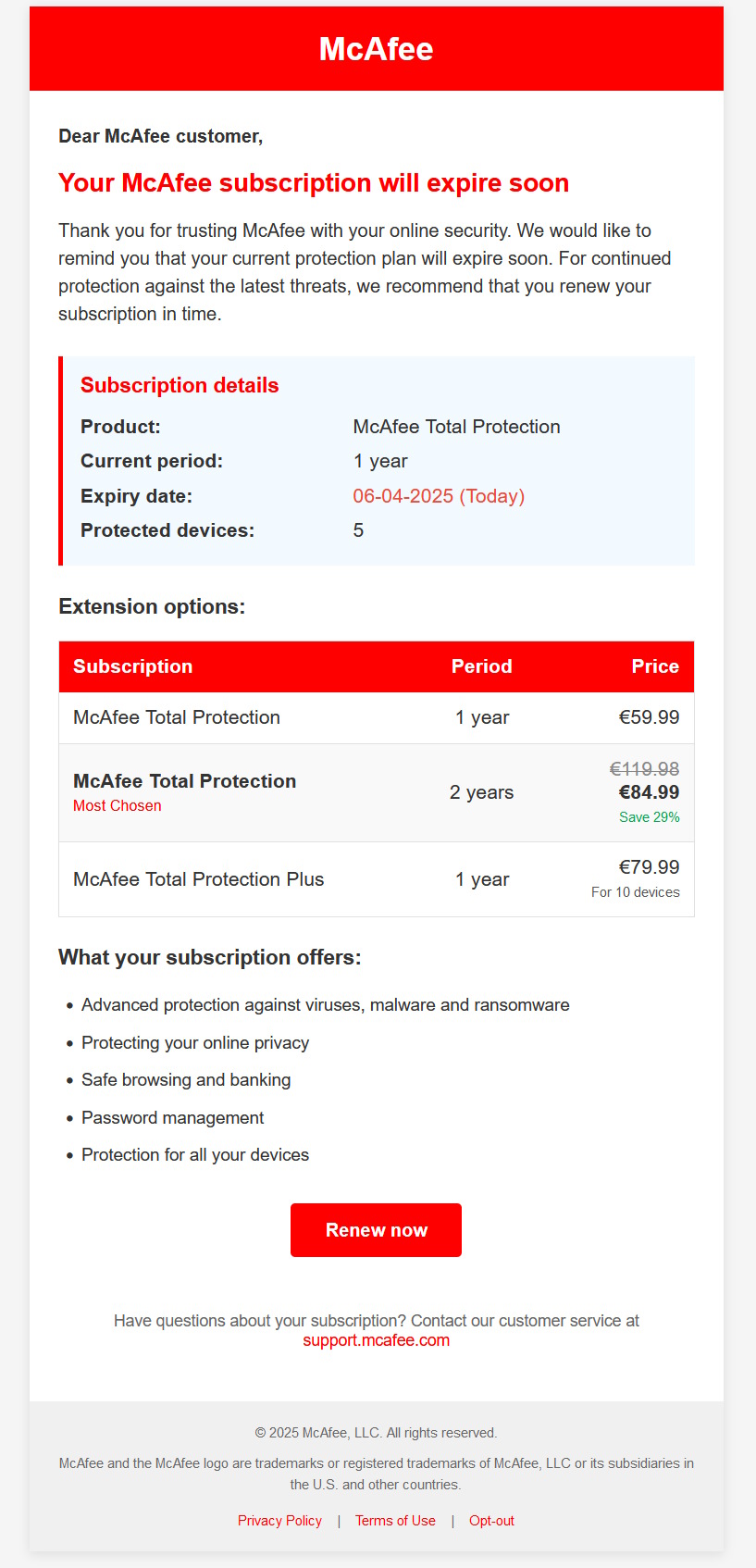Click the Opt-out link
The width and height of the screenshot is (756, 1568).
tap(491, 1521)
